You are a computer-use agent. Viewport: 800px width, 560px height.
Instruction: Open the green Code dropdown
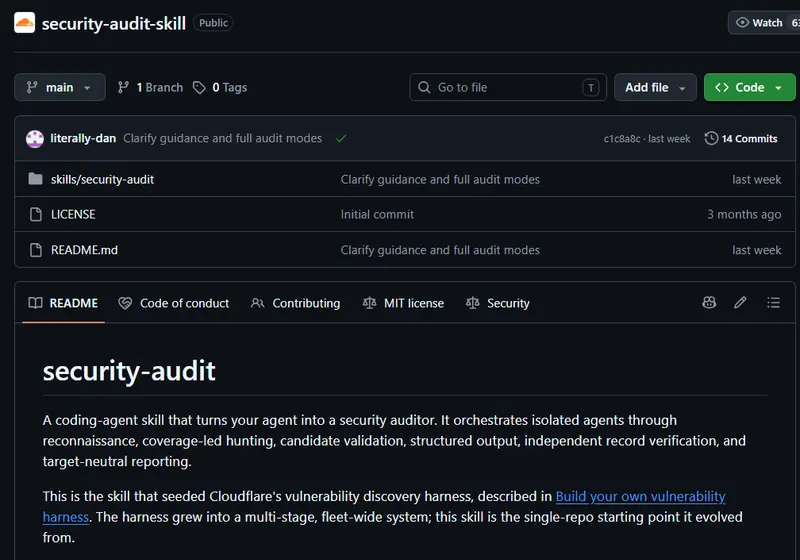(x=749, y=87)
